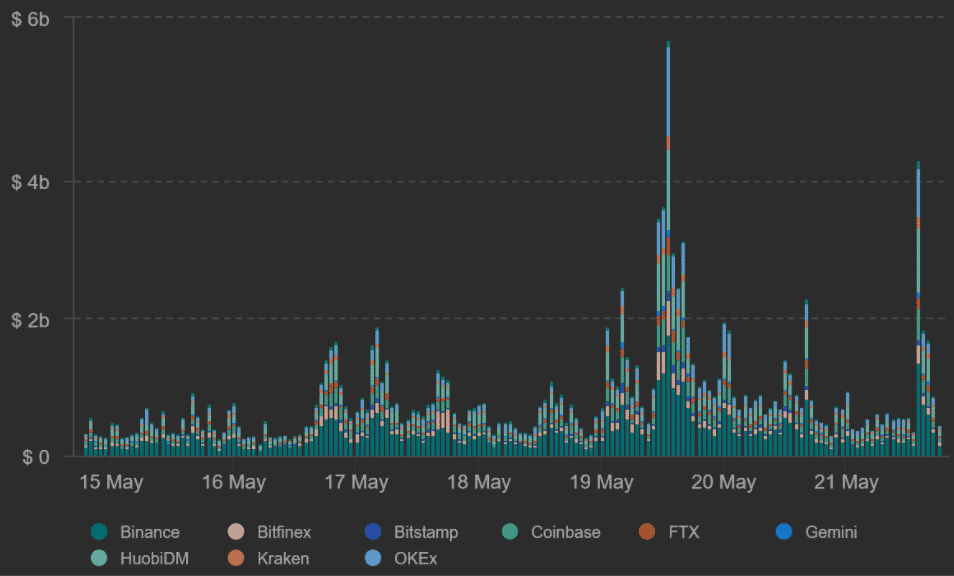The height and width of the screenshot is (576, 954).
Task: Click the Binance legend color dot
Action: 98,532
